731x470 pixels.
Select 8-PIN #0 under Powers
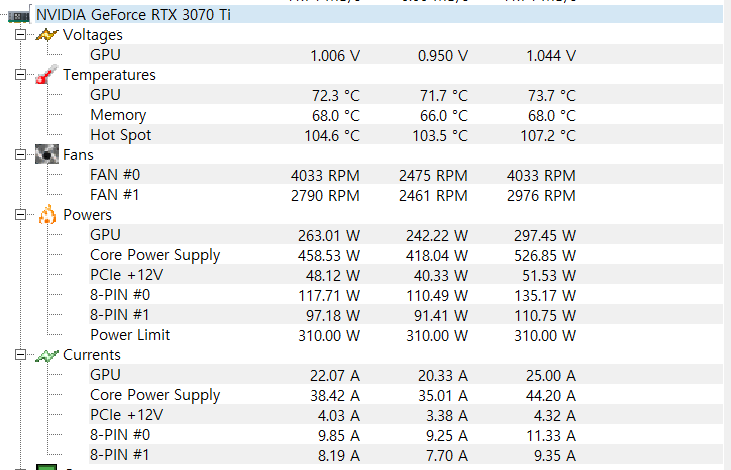click(406, 295)
